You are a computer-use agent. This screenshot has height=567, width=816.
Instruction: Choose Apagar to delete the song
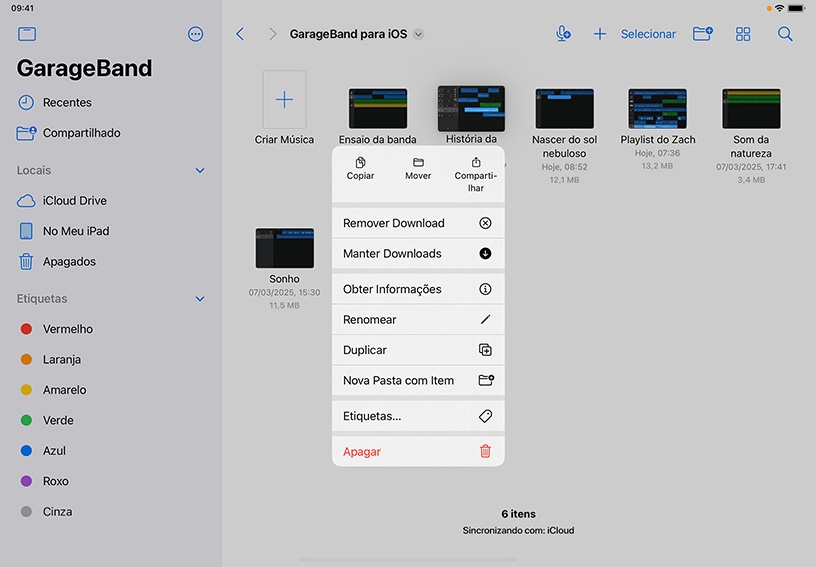[418, 452]
